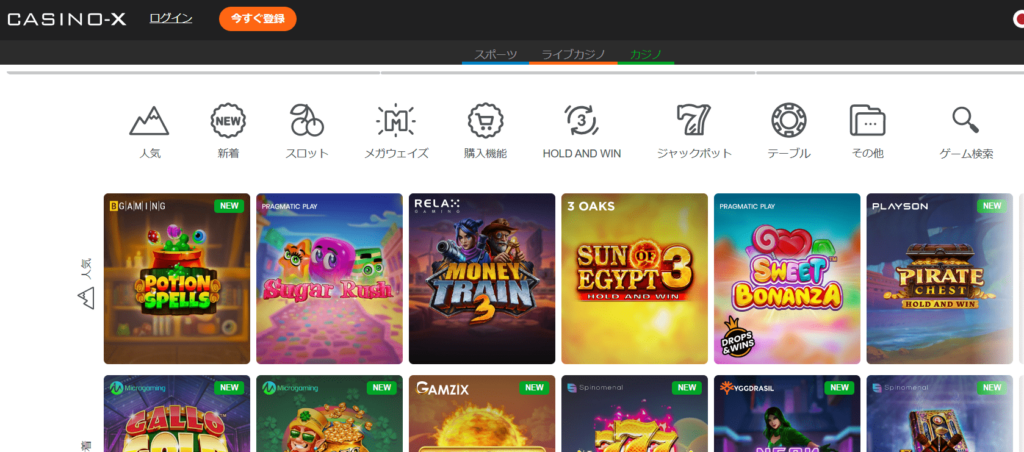This screenshot has height=452, width=1024.
Task: Open the Microgaming leprechaun game tile
Action: point(329,413)
